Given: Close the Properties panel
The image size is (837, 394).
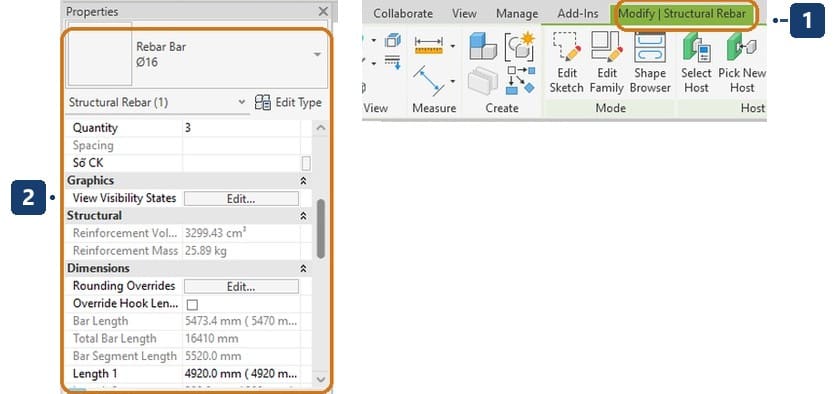Looking at the screenshot, I should pyautogui.click(x=323, y=11).
